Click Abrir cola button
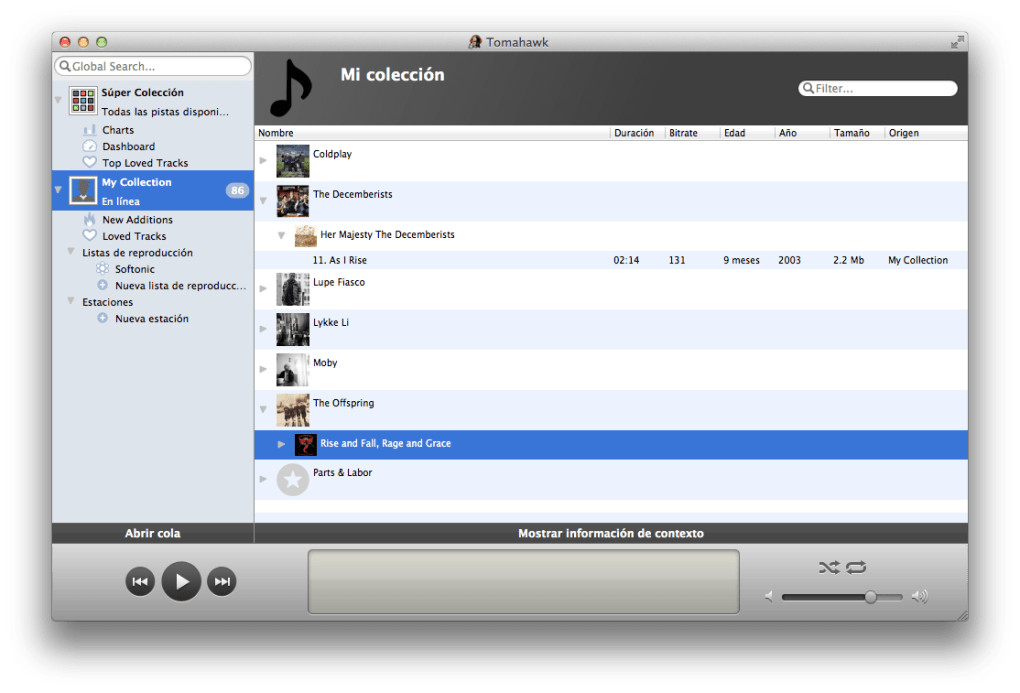The width and height of the screenshot is (1020, 693). (153, 533)
